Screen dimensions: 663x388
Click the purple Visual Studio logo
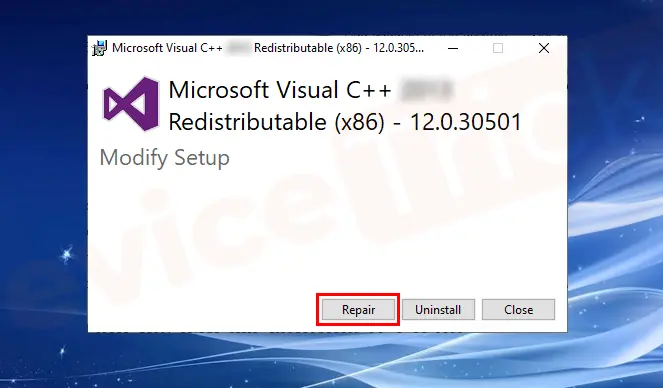tap(131, 104)
